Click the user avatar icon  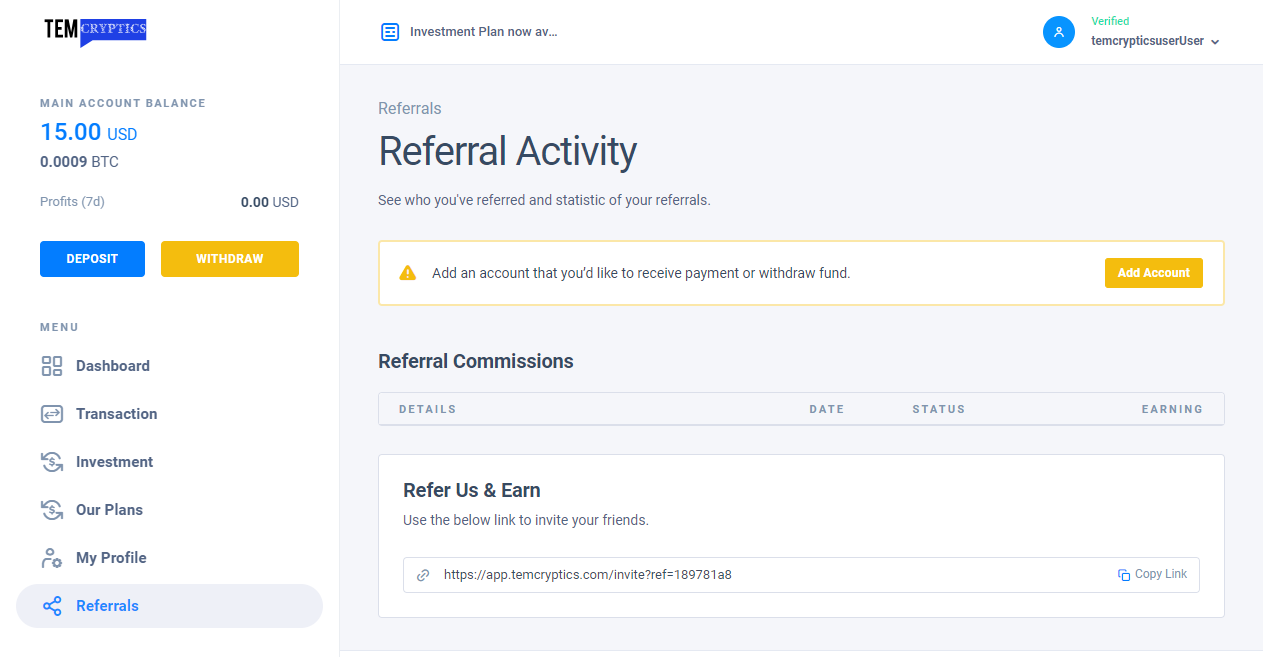1058,32
